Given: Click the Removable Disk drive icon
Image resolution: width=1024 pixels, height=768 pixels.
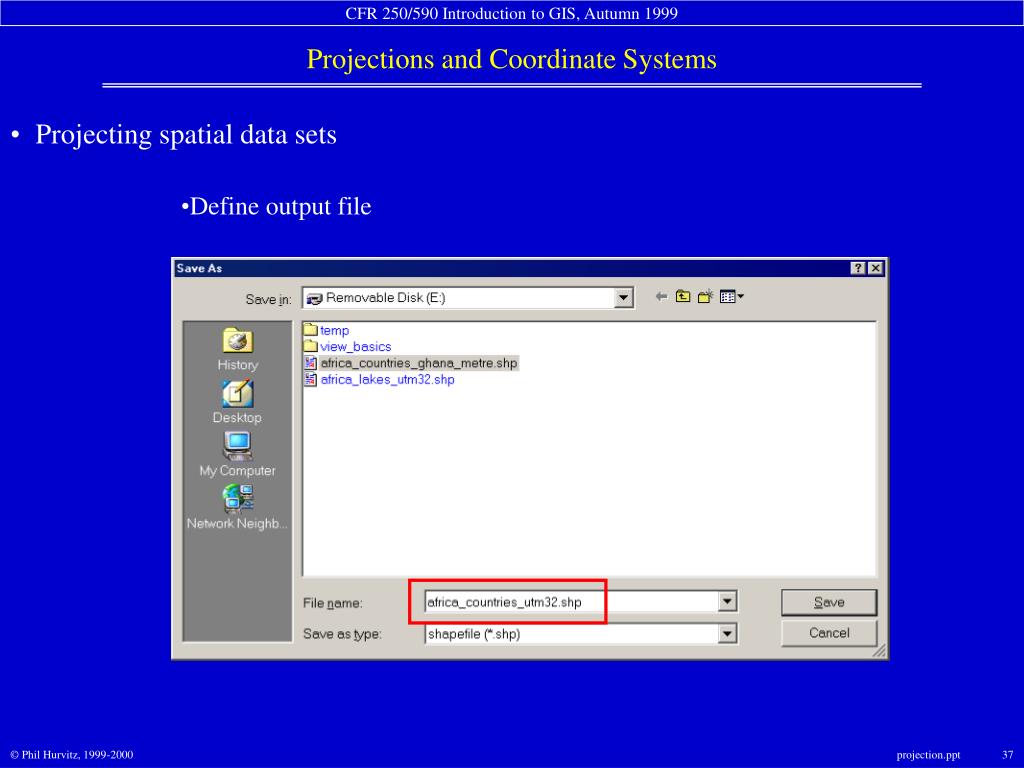Looking at the screenshot, I should [315, 298].
